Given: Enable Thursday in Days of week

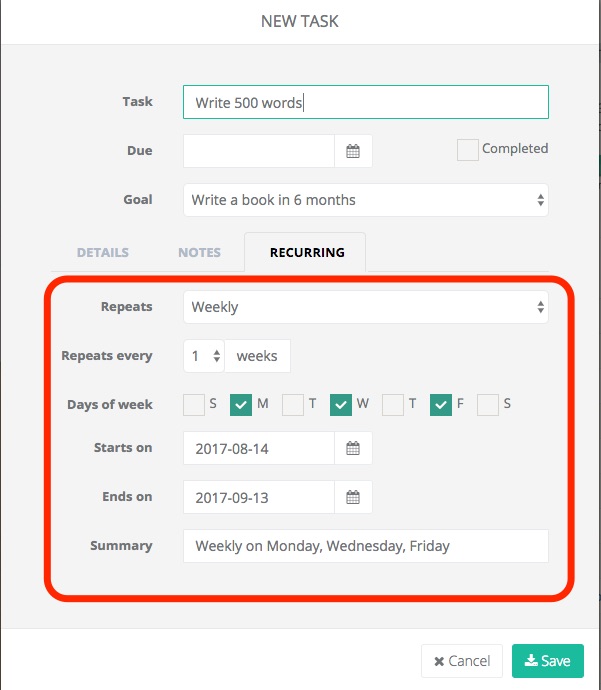Looking at the screenshot, I should point(393,404).
